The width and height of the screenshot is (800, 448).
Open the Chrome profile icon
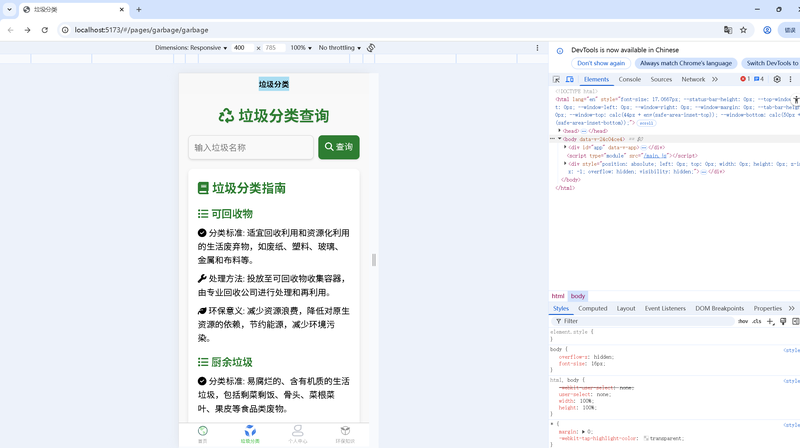tap(767, 30)
